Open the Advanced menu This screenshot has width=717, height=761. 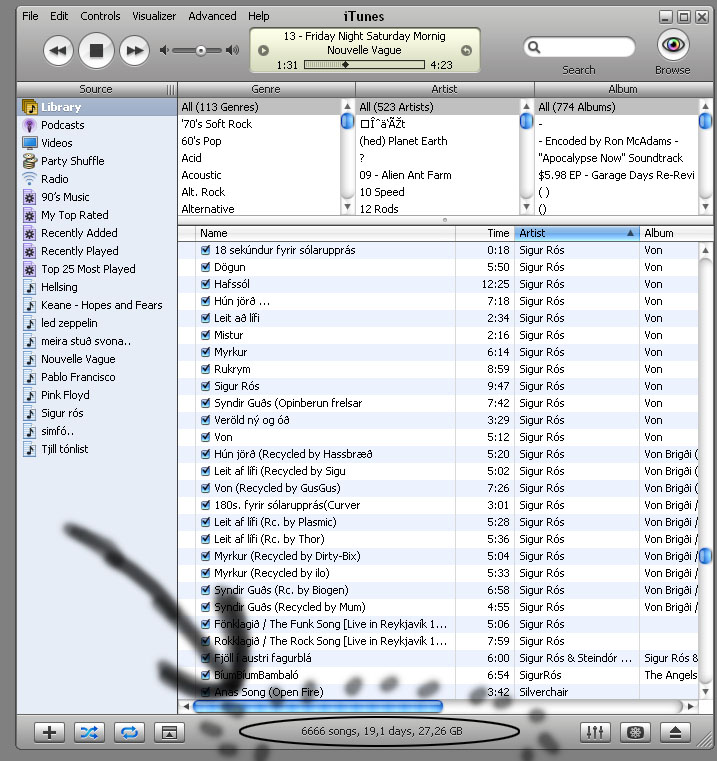[x=212, y=16]
